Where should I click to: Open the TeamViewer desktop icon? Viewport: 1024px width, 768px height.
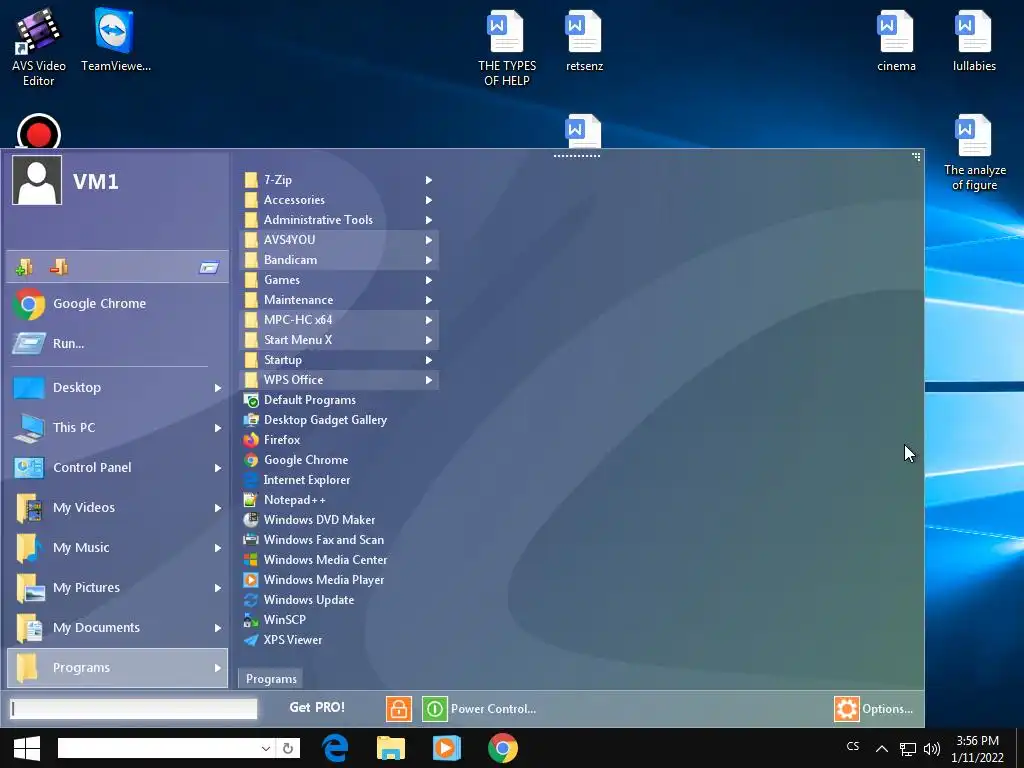(x=116, y=39)
